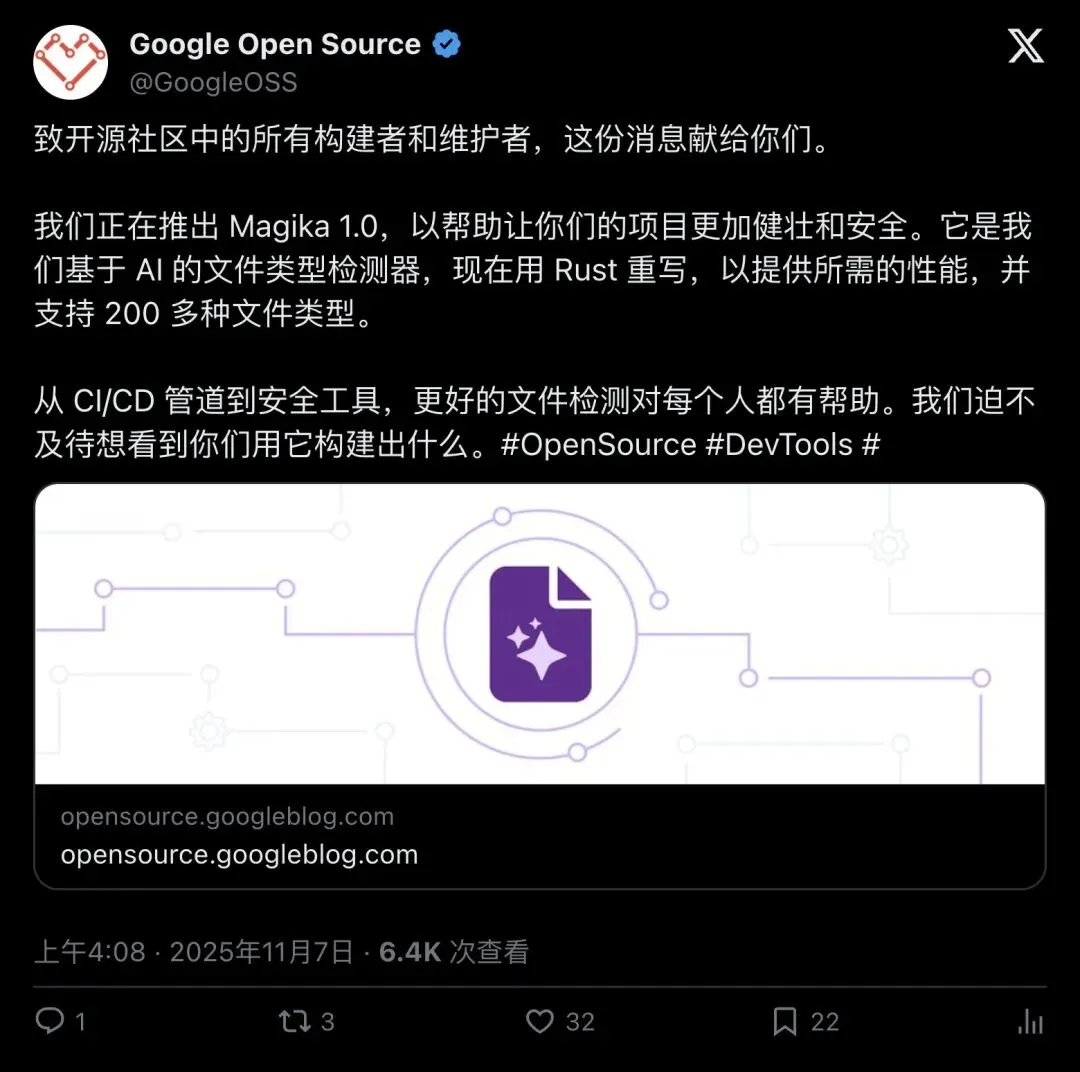Image resolution: width=1080 pixels, height=1072 pixels.
Task: Click the 2025年11月7日 timestamp
Action: pos(261,952)
